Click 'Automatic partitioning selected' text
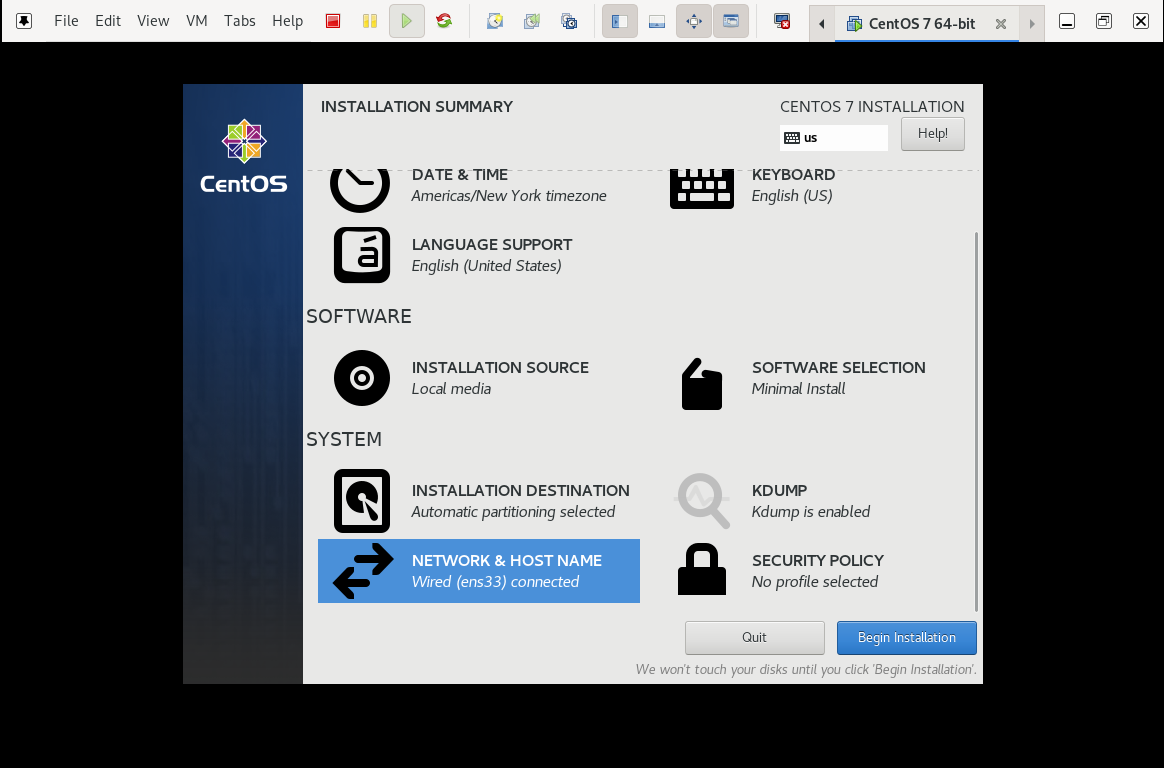Screen dimensions: 1164x768 (513, 512)
